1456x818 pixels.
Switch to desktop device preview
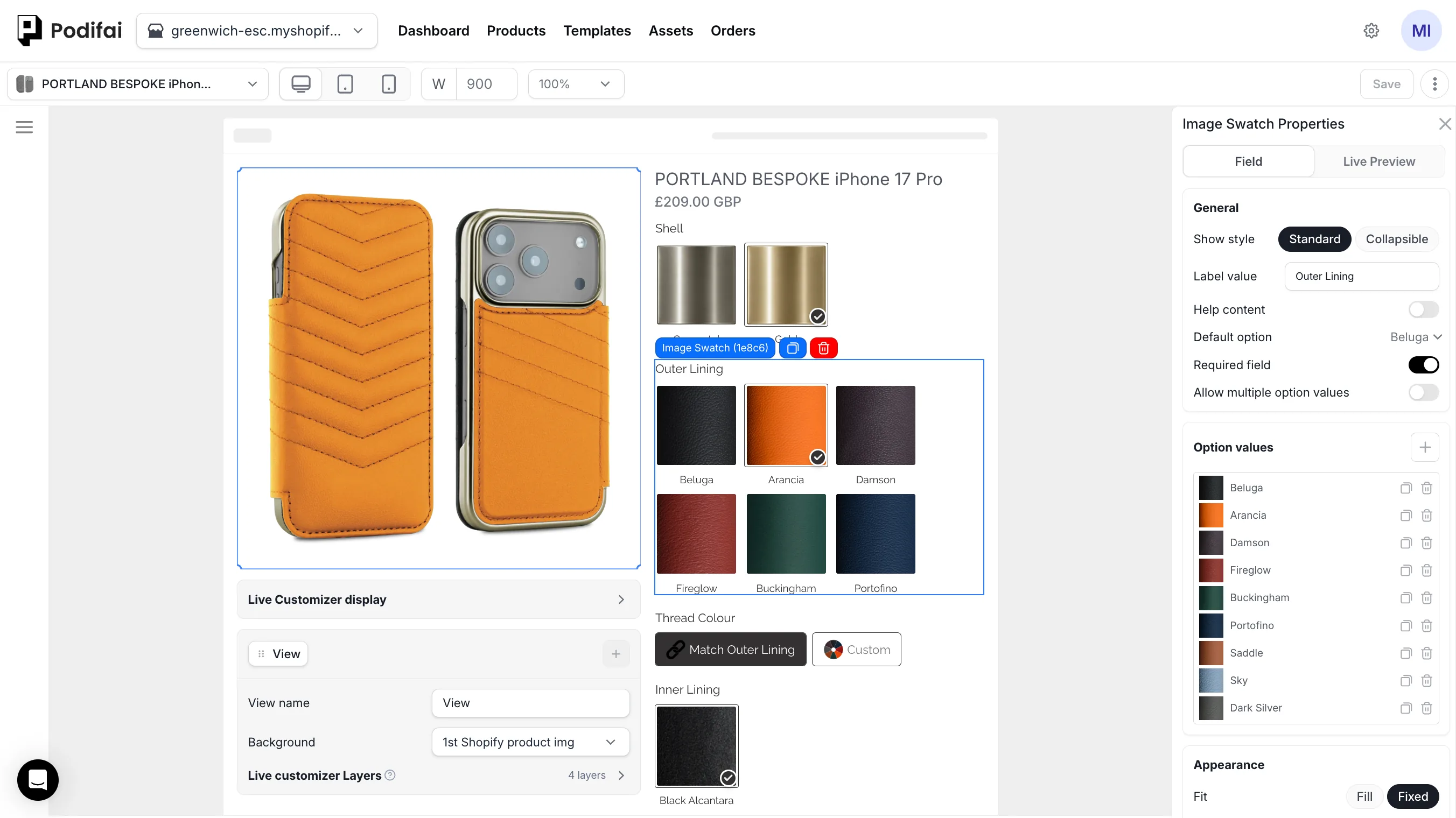click(300, 84)
